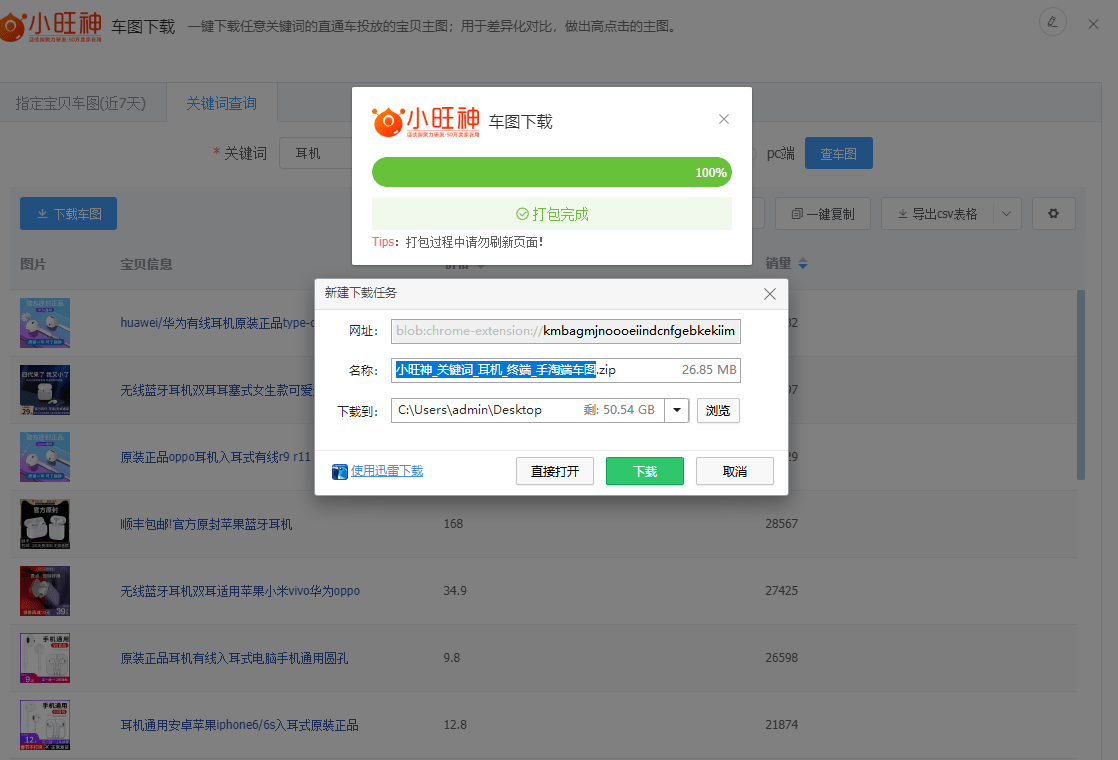Click the 网址 blob URL field
1118x760 pixels.
(565, 331)
